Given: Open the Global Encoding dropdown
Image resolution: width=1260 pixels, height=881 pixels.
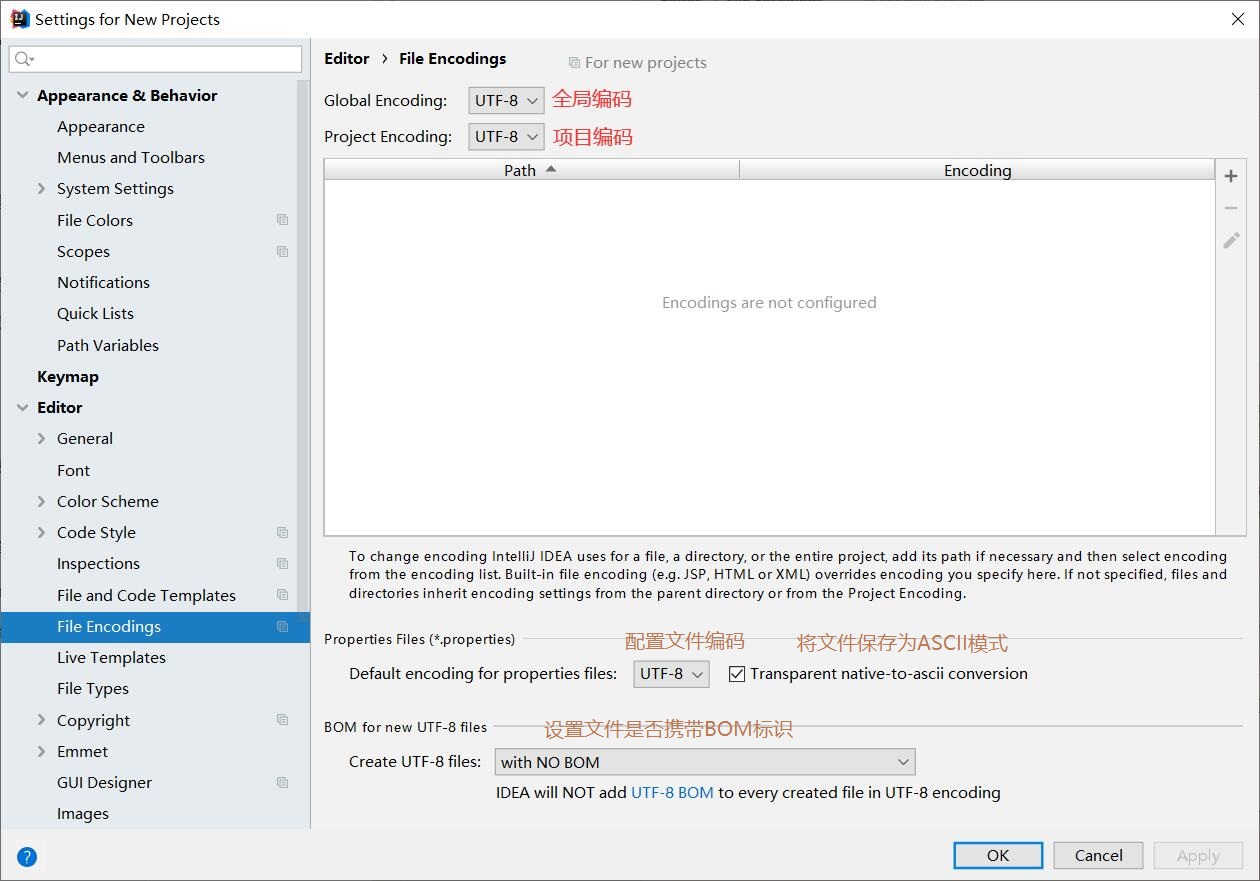Looking at the screenshot, I should 506,100.
